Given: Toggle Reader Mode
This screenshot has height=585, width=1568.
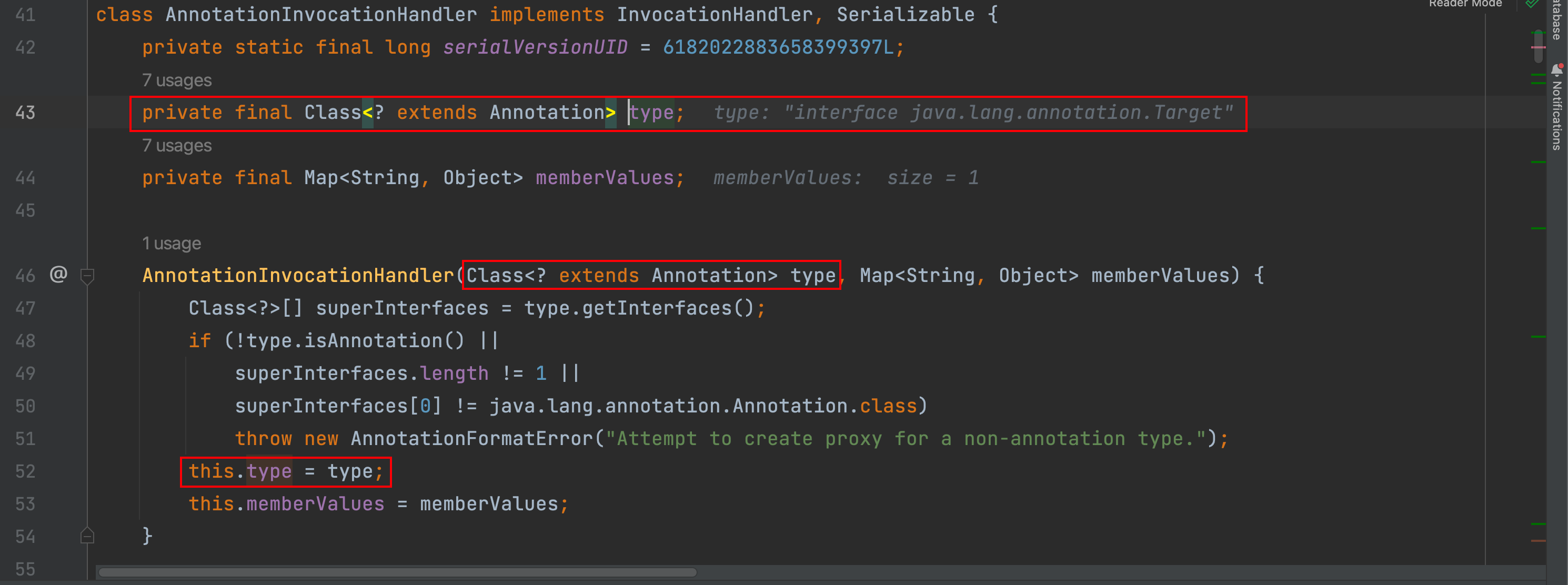Looking at the screenshot, I should click(1465, 4).
